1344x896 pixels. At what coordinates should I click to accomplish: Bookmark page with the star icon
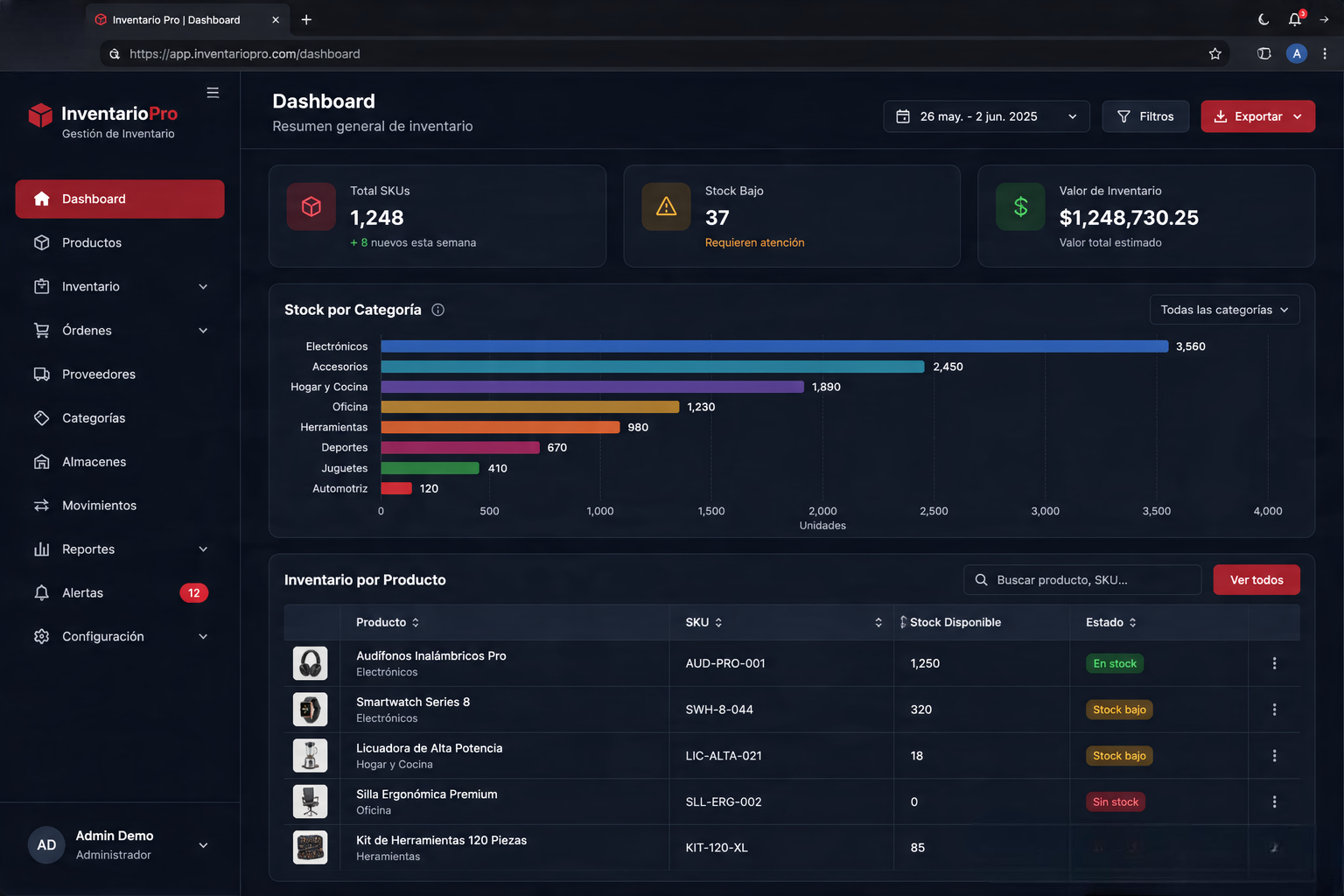click(1215, 53)
